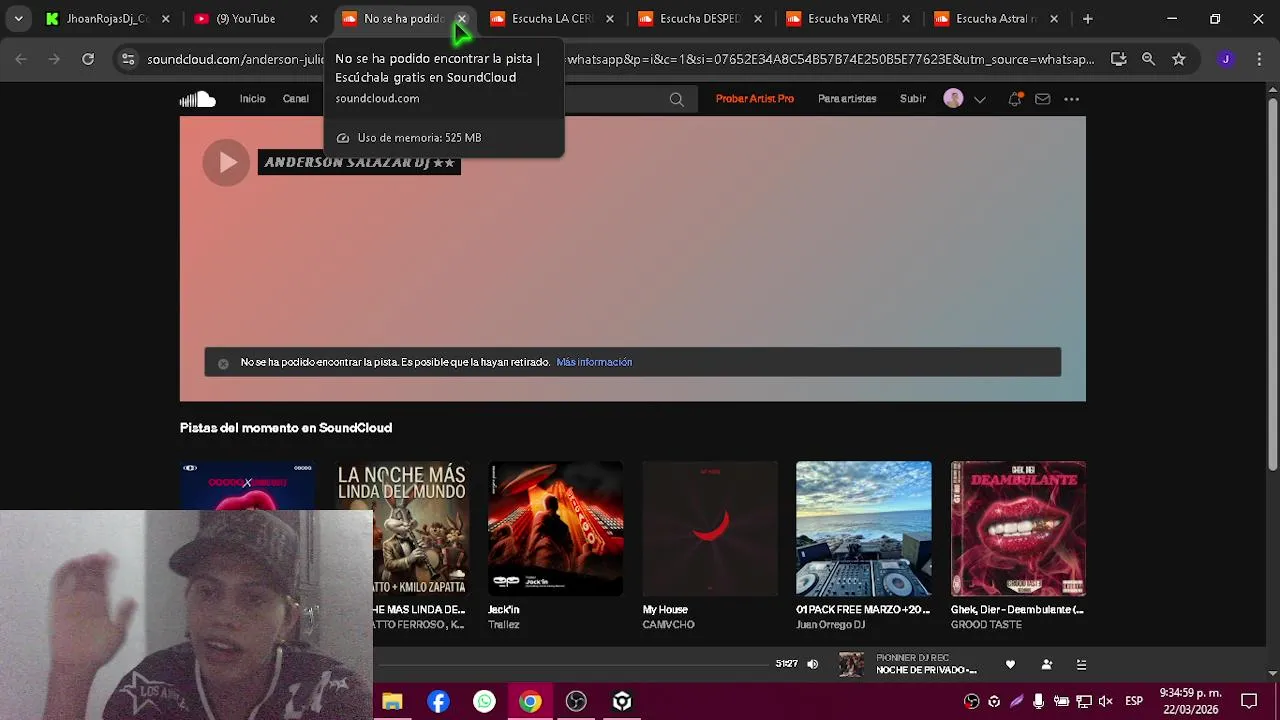Open the Canal menu item
Viewport: 1280px width, 720px height.
pyautogui.click(x=295, y=99)
